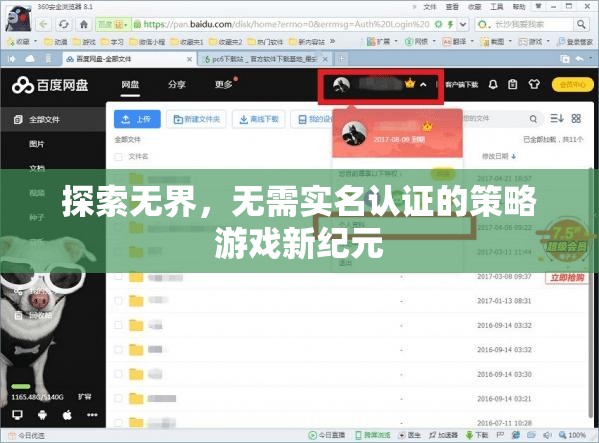Screen dimensions: 599x443
Task: Click the 新建文件夹 button
Action: point(196,119)
